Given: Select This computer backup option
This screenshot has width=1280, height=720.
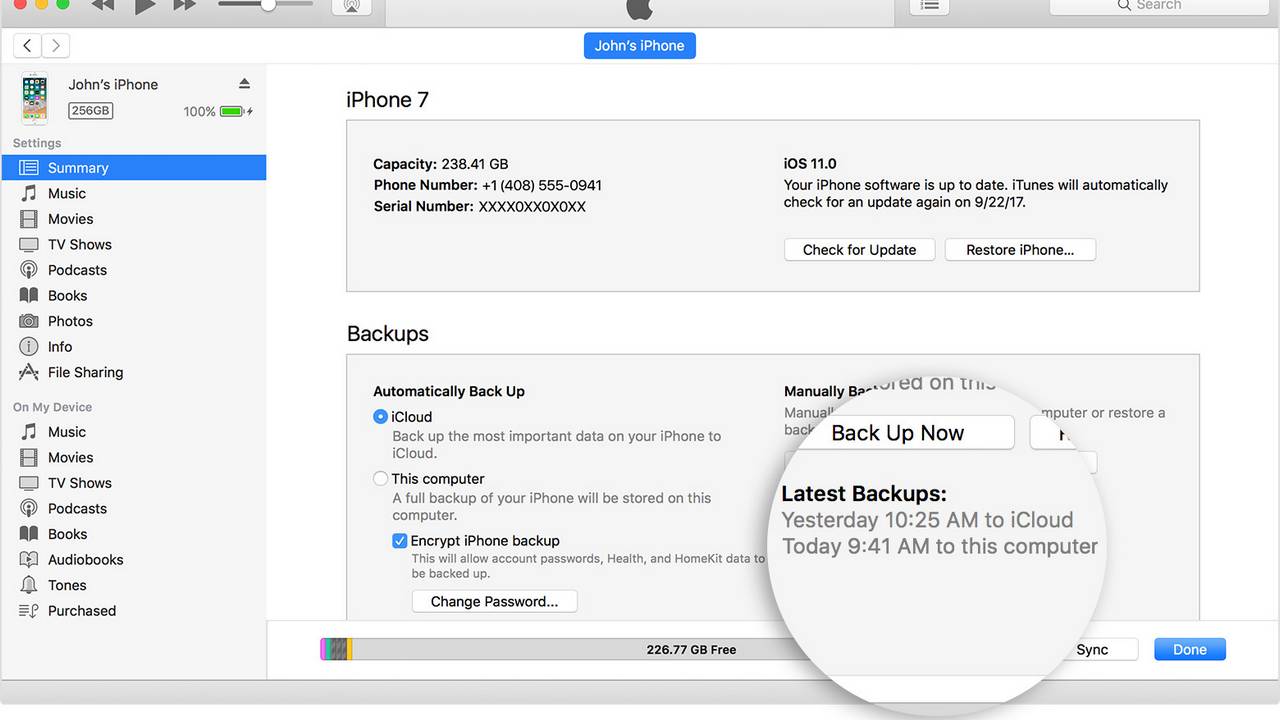Looking at the screenshot, I should tap(380, 479).
